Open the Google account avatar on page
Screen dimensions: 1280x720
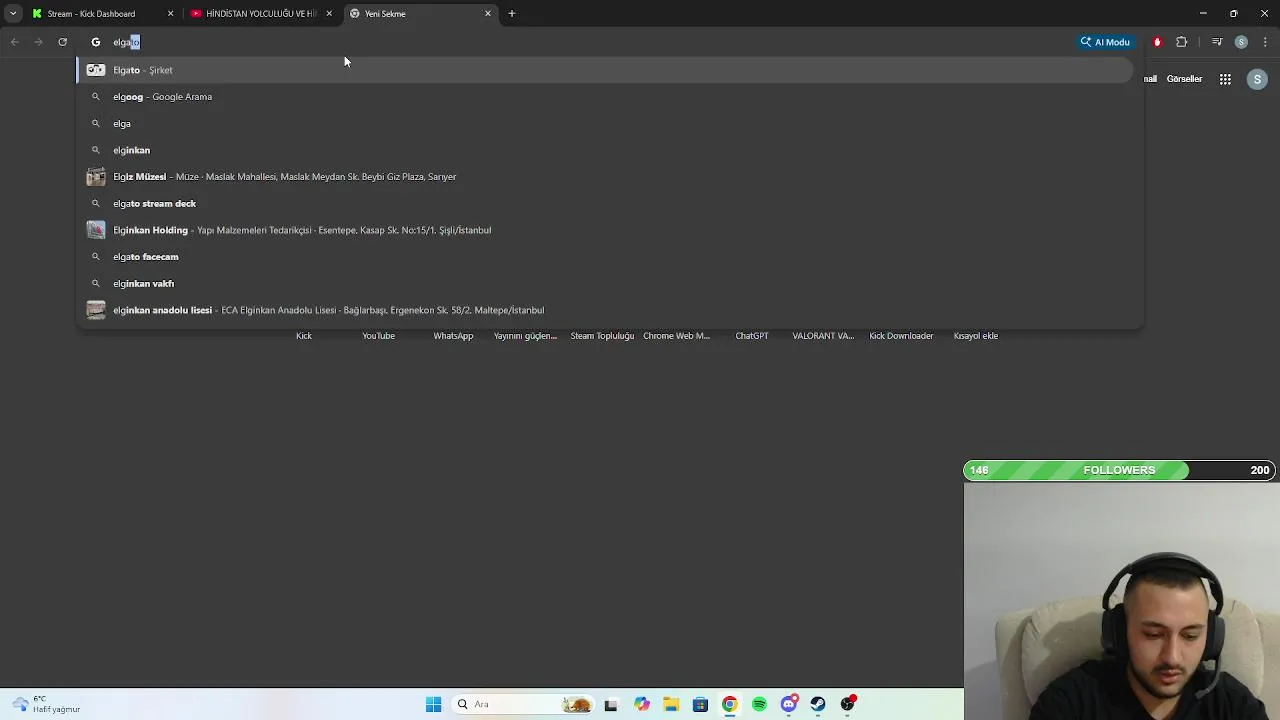click(x=1257, y=79)
